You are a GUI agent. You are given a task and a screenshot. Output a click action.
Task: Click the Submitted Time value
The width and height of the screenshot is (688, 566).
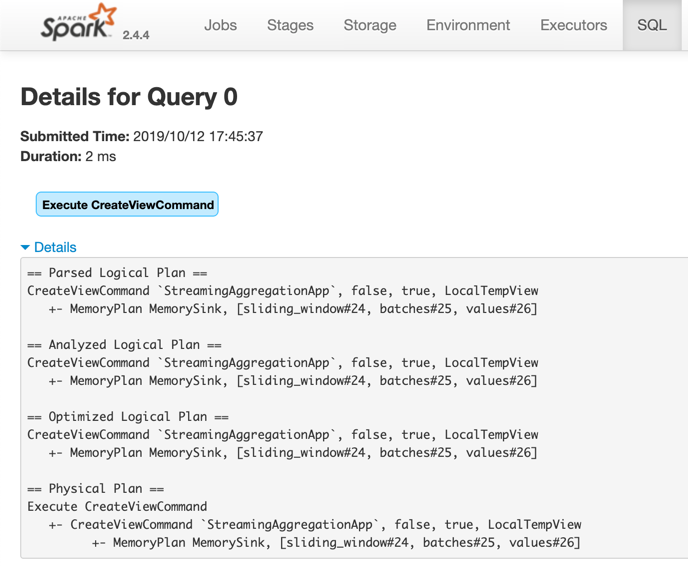[197, 136]
